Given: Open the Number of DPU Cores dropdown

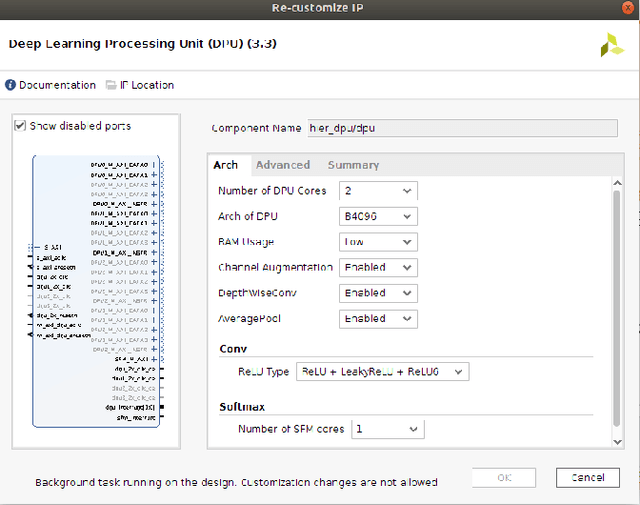Looking at the screenshot, I should point(379,191).
